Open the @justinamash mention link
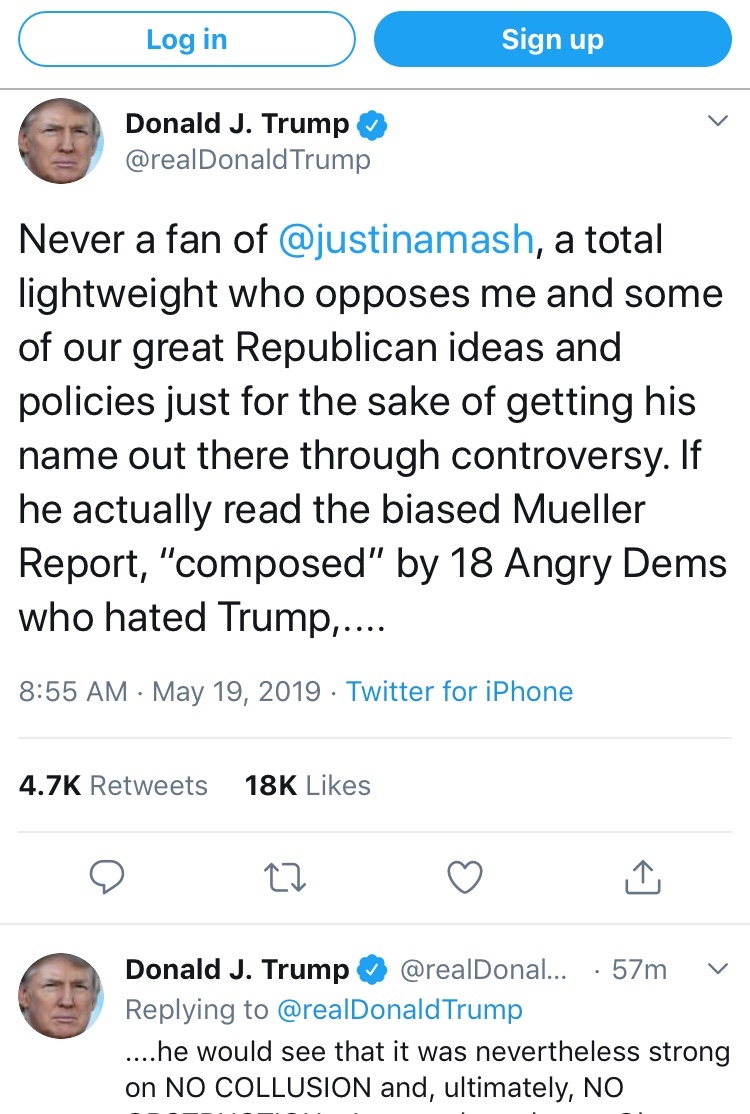The width and height of the screenshot is (750, 1114). (x=405, y=240)
